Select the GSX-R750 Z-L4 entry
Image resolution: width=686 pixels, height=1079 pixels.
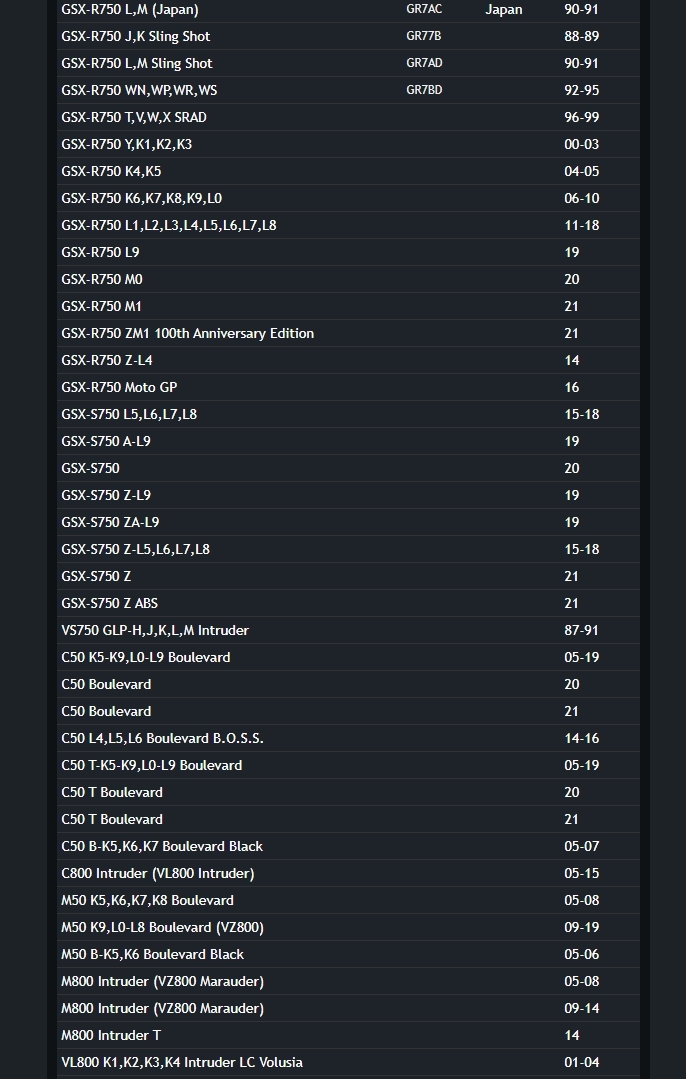tap(107, 361)
